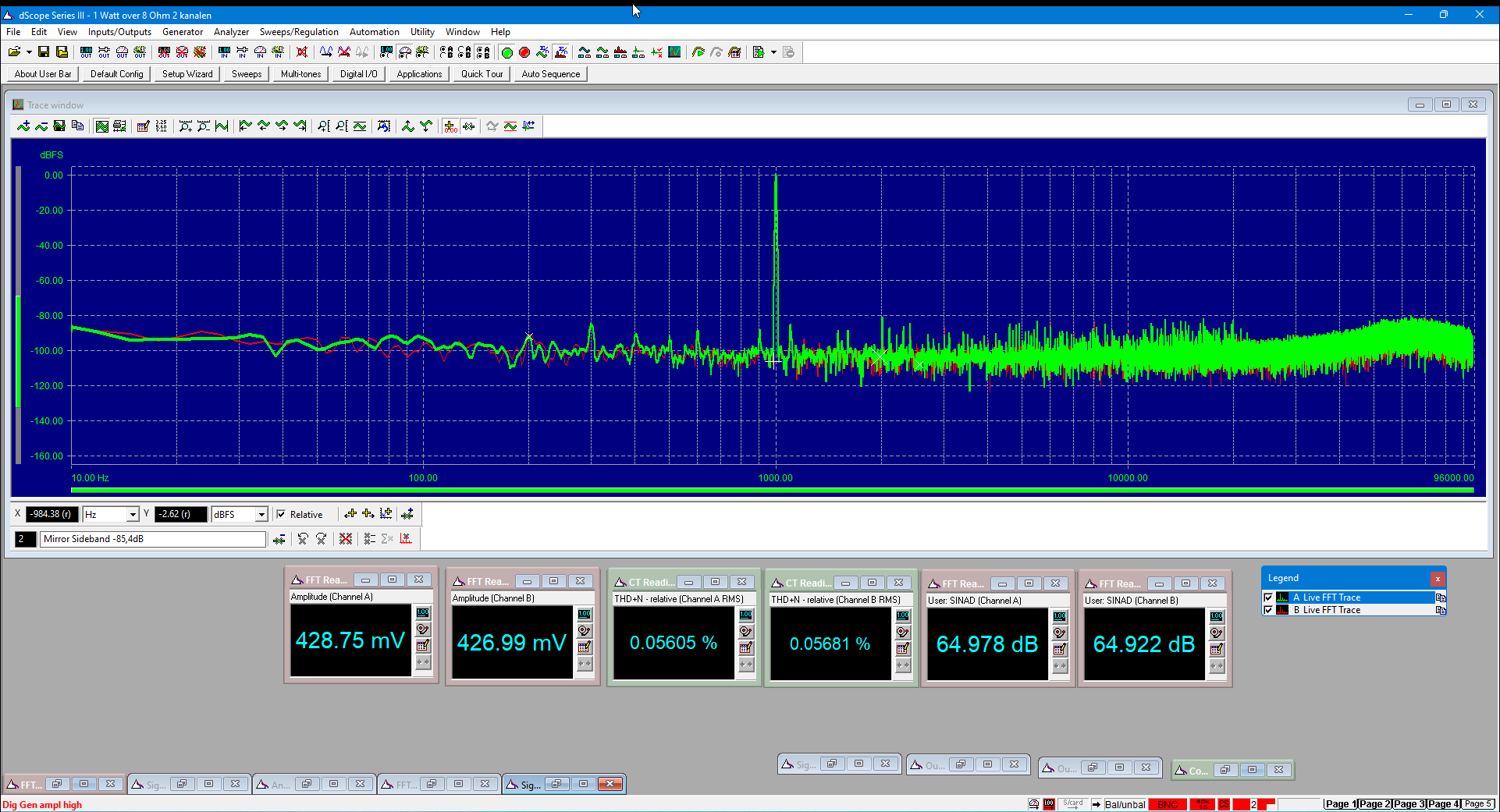Switch to Page 2 tab in status bar
This screenshot has width=1500, height=812.
1374,804
